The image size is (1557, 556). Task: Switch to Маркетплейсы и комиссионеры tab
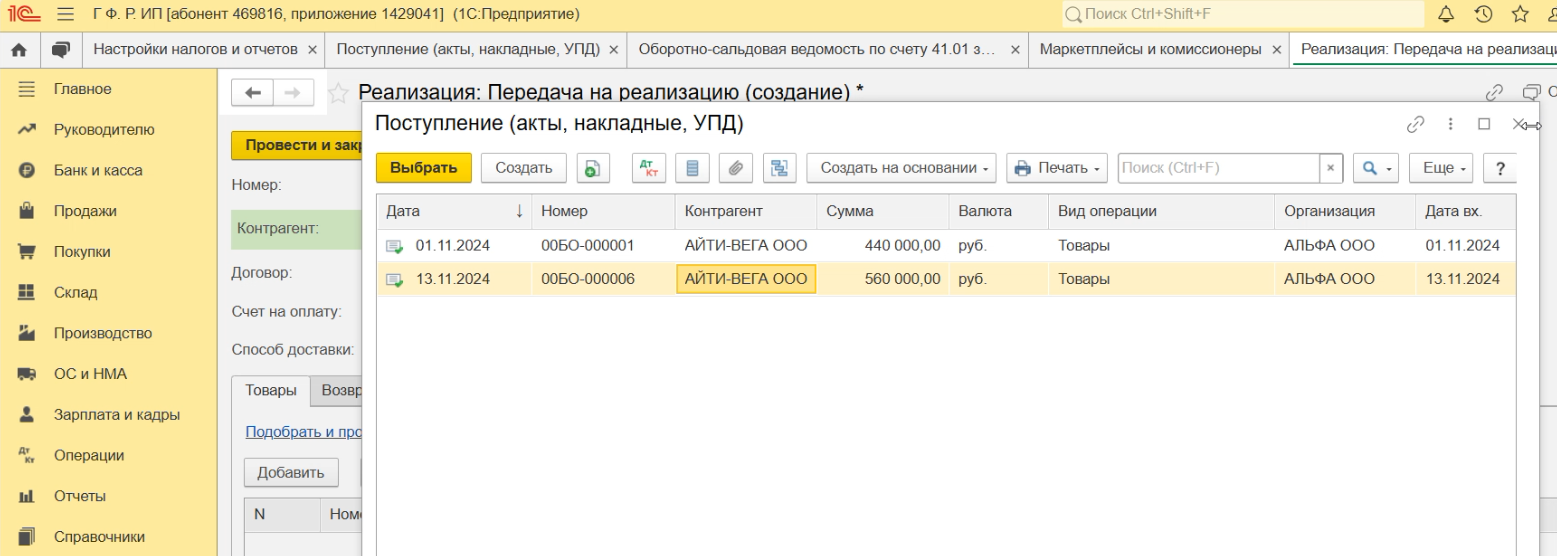pos(1149,49)
